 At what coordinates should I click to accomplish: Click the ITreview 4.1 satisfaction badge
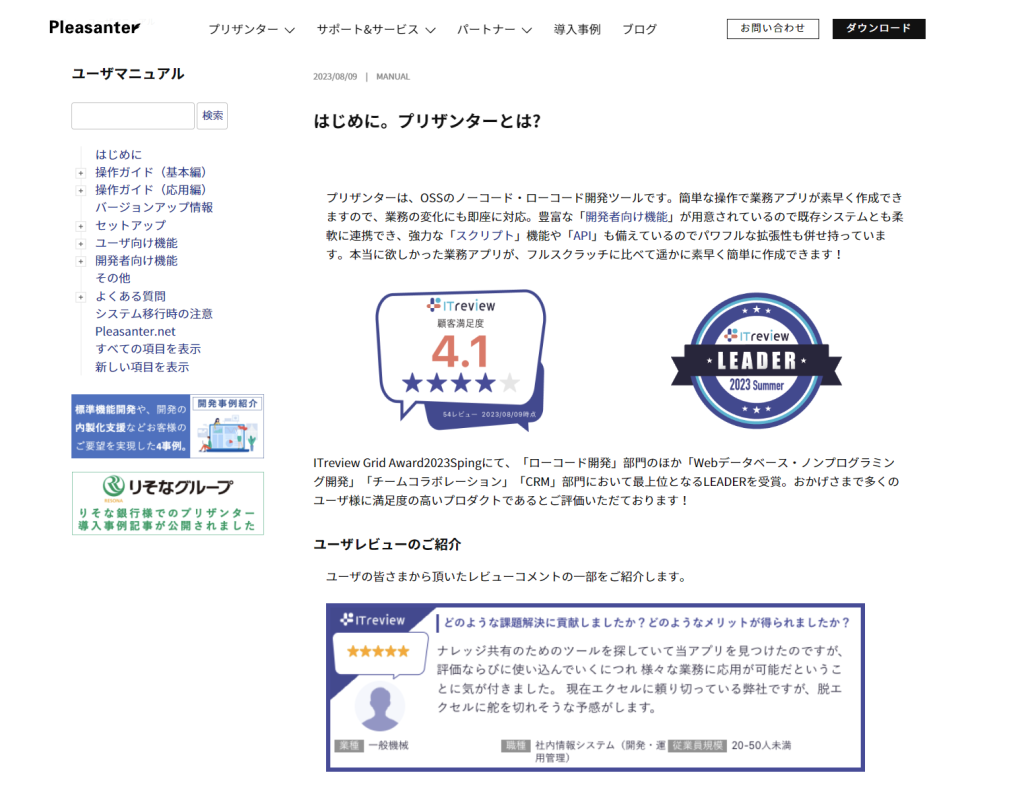(461, 360)
